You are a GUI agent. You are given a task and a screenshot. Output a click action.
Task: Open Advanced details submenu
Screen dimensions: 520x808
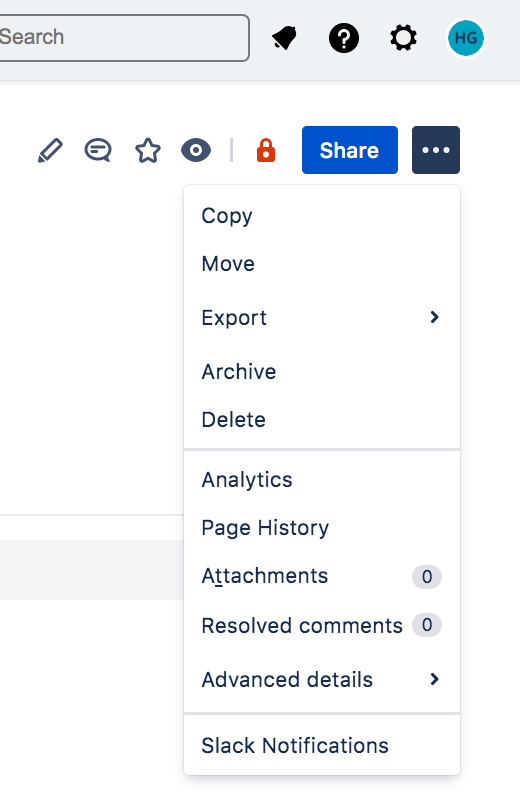[322, 680]
